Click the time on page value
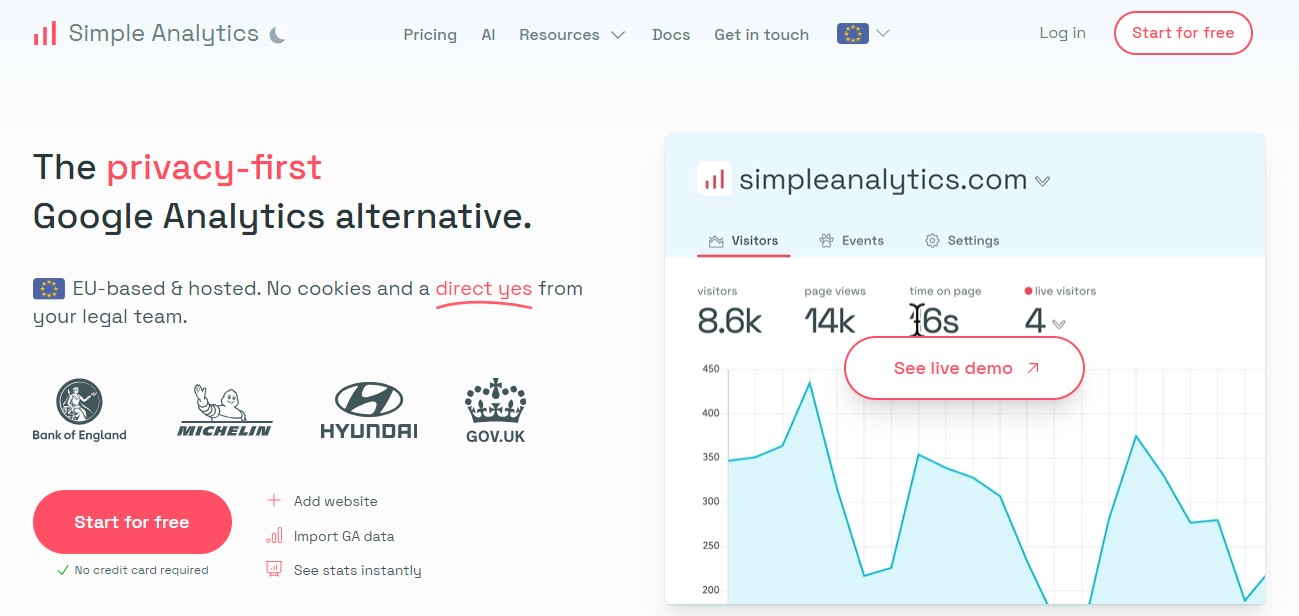 click(x=934, y=321)
